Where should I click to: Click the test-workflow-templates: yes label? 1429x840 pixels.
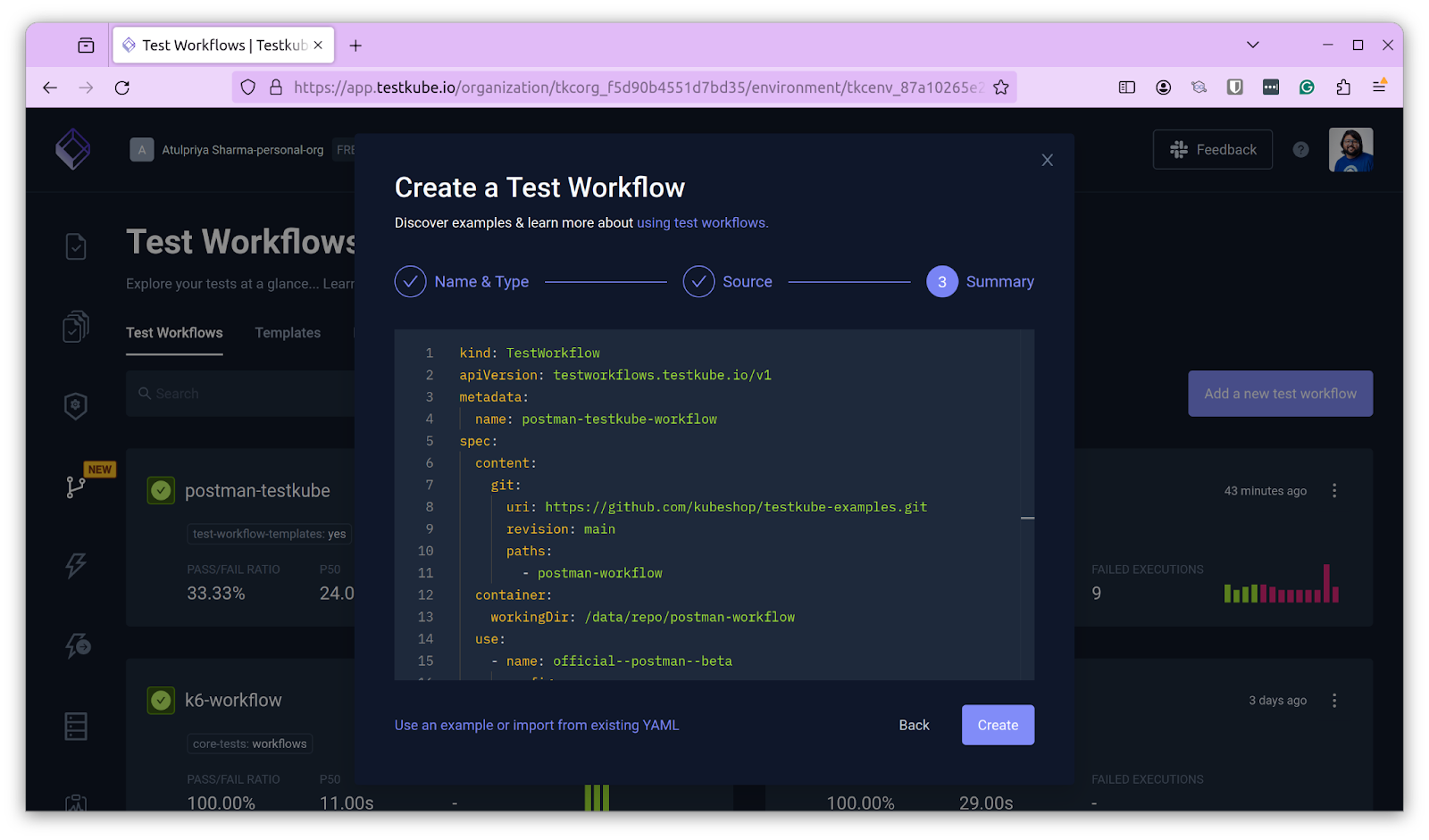269,534
